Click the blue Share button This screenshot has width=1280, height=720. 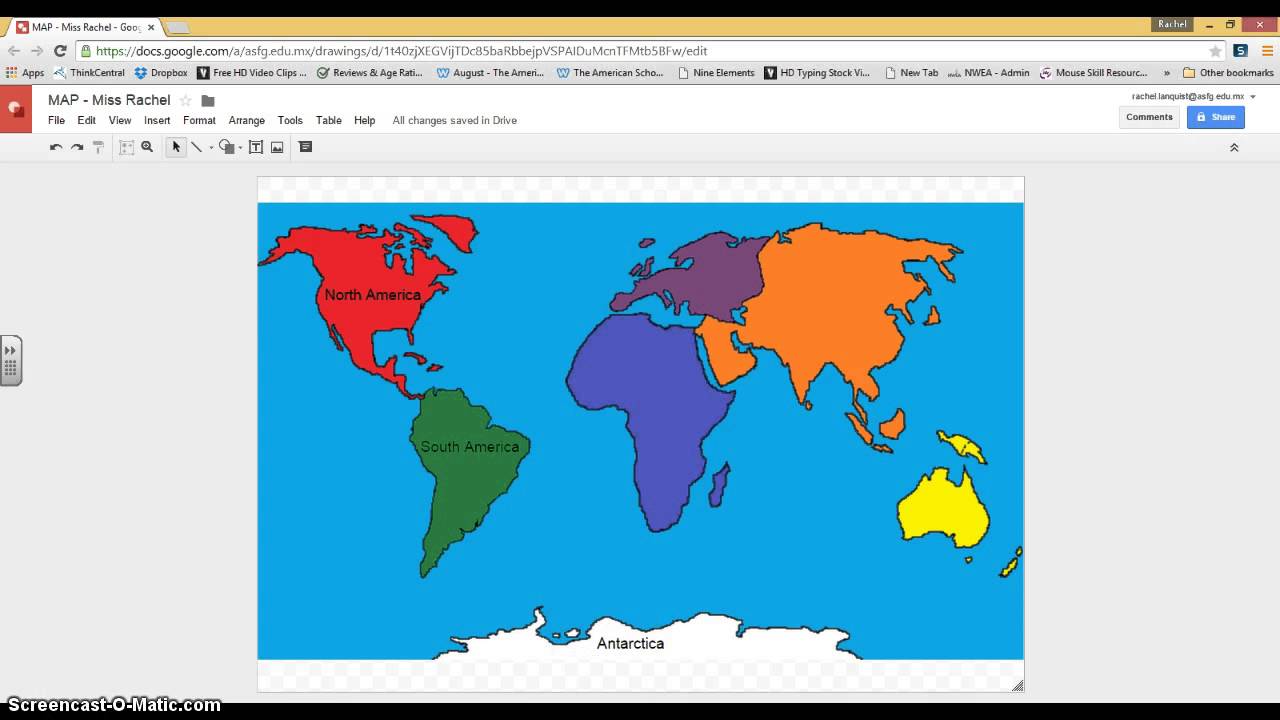pyautogui.click(x=1215, y=117)
